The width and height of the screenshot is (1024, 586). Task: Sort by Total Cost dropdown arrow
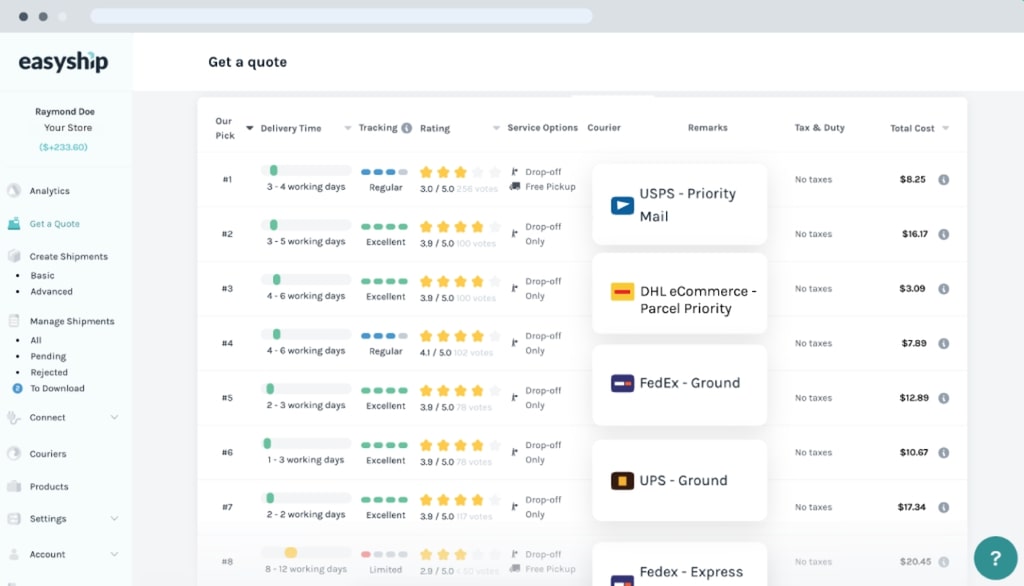coord(945,128)
